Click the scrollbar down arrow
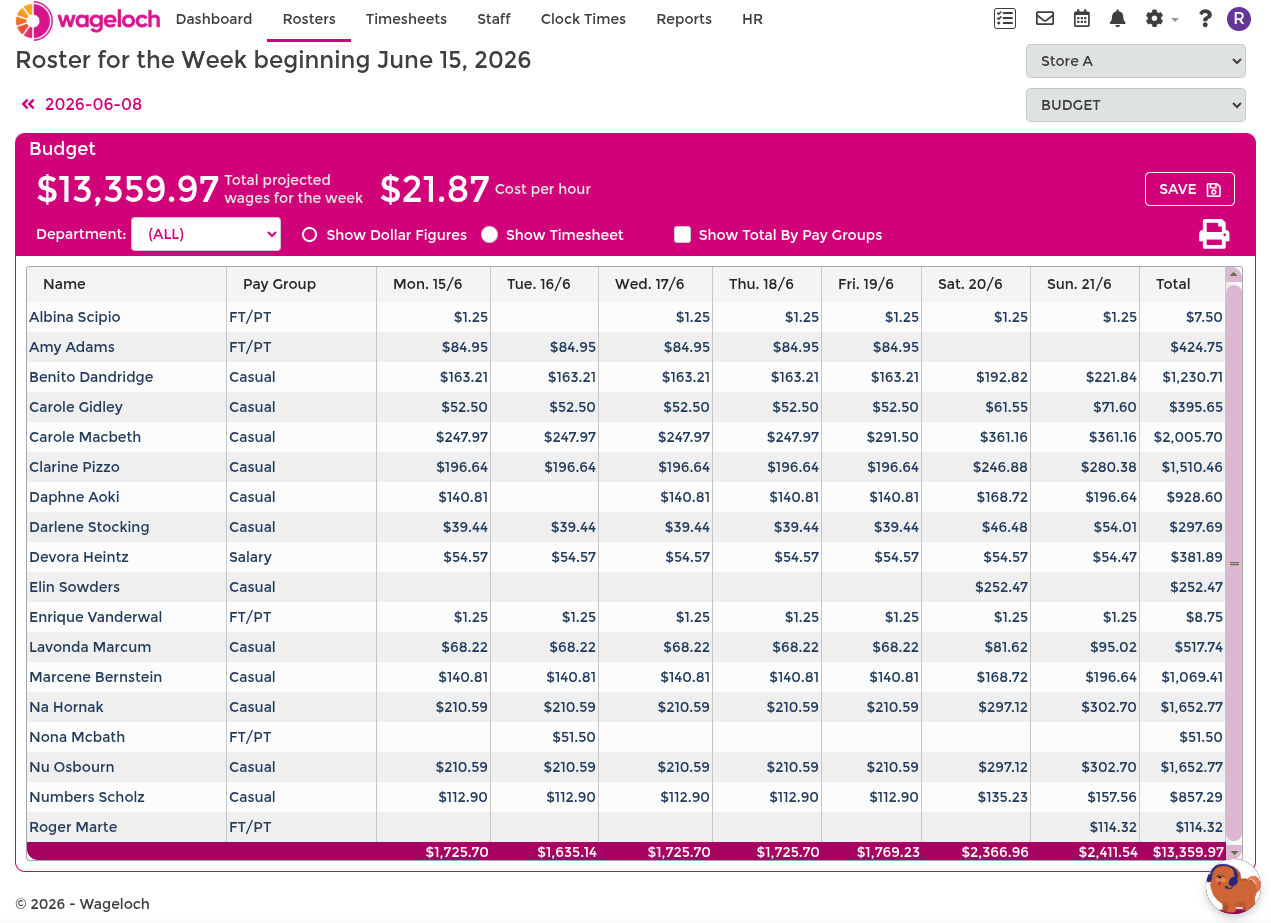 coord(1234,853)
